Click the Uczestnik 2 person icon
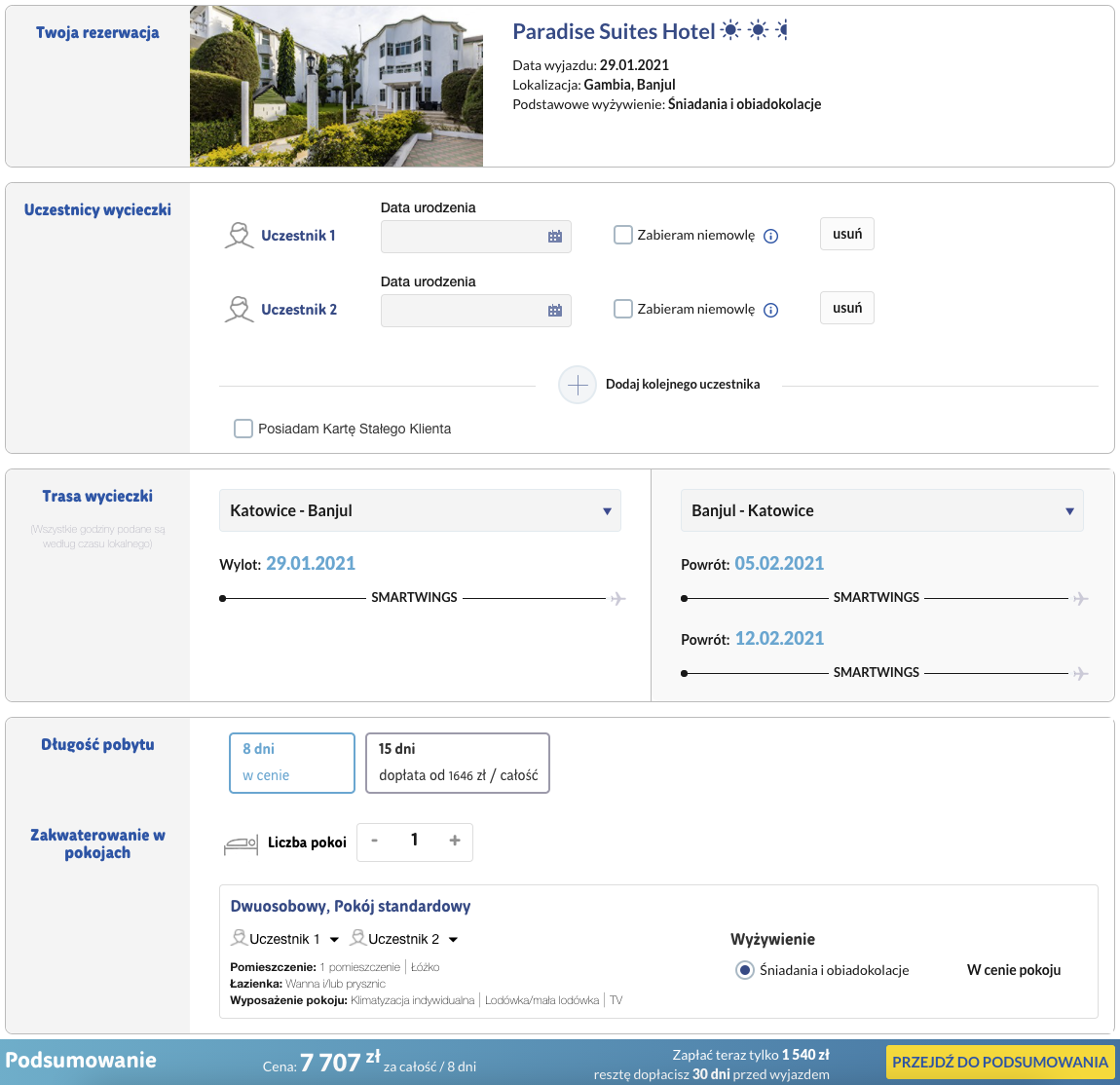Image resolution: width=1120 pixels, height=1085 pixels. [x=240, y=309]
